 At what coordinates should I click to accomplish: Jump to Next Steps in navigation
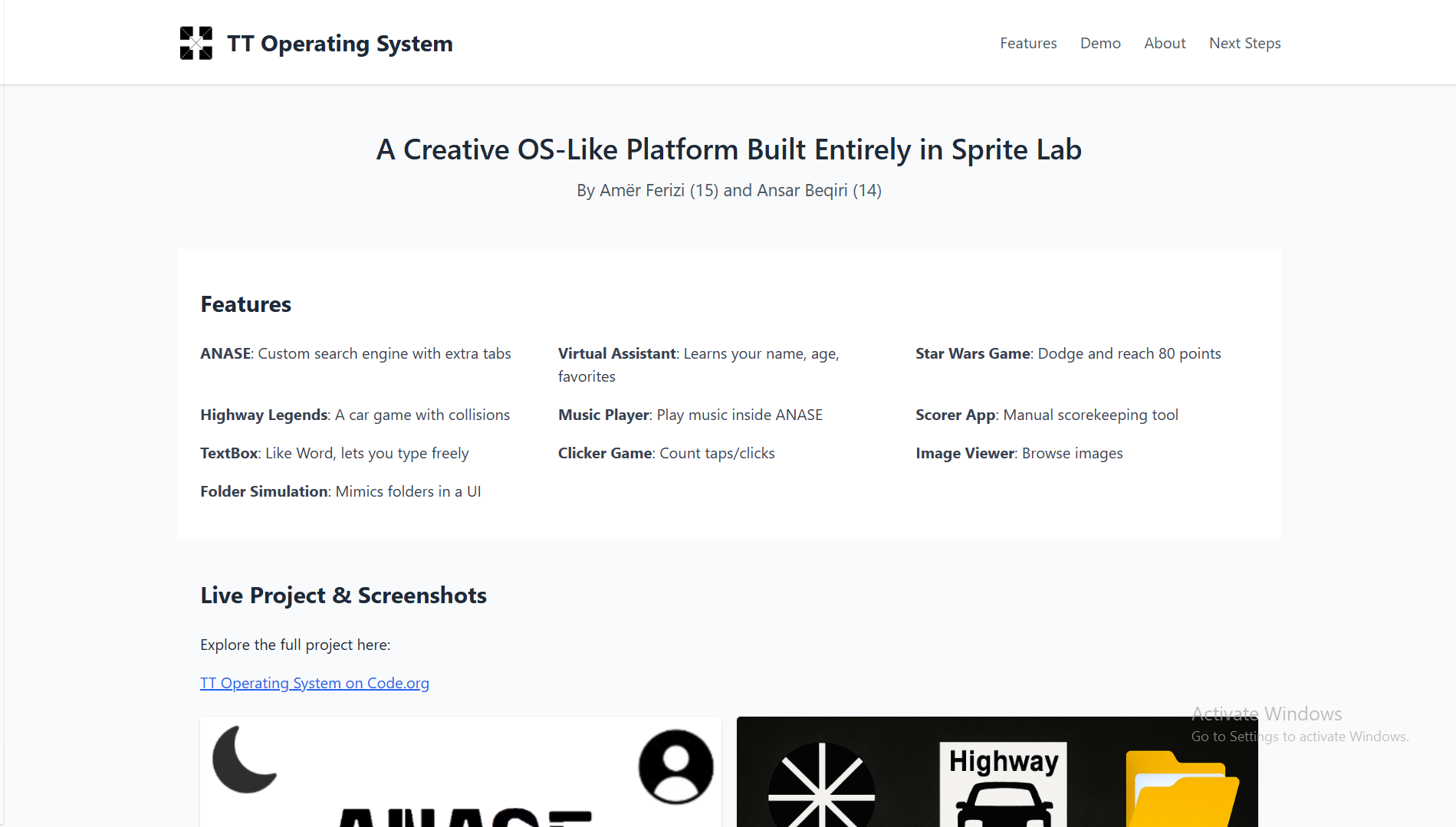coord(1244,43)
